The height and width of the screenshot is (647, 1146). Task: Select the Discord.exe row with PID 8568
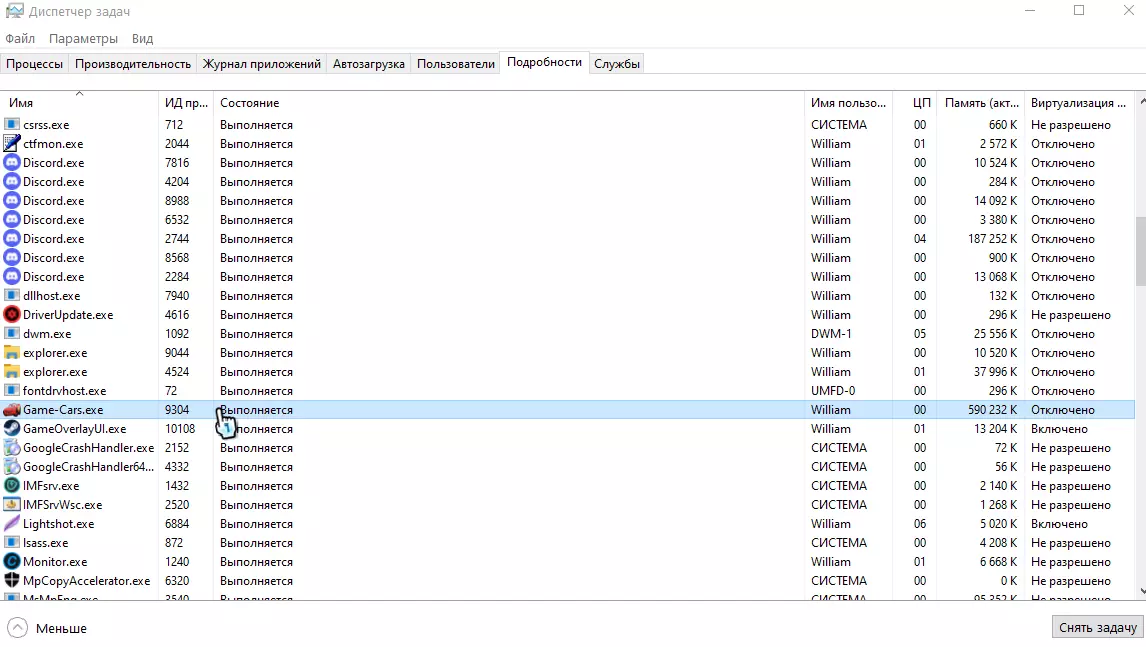pyautogui.click(x=568, y=258)
